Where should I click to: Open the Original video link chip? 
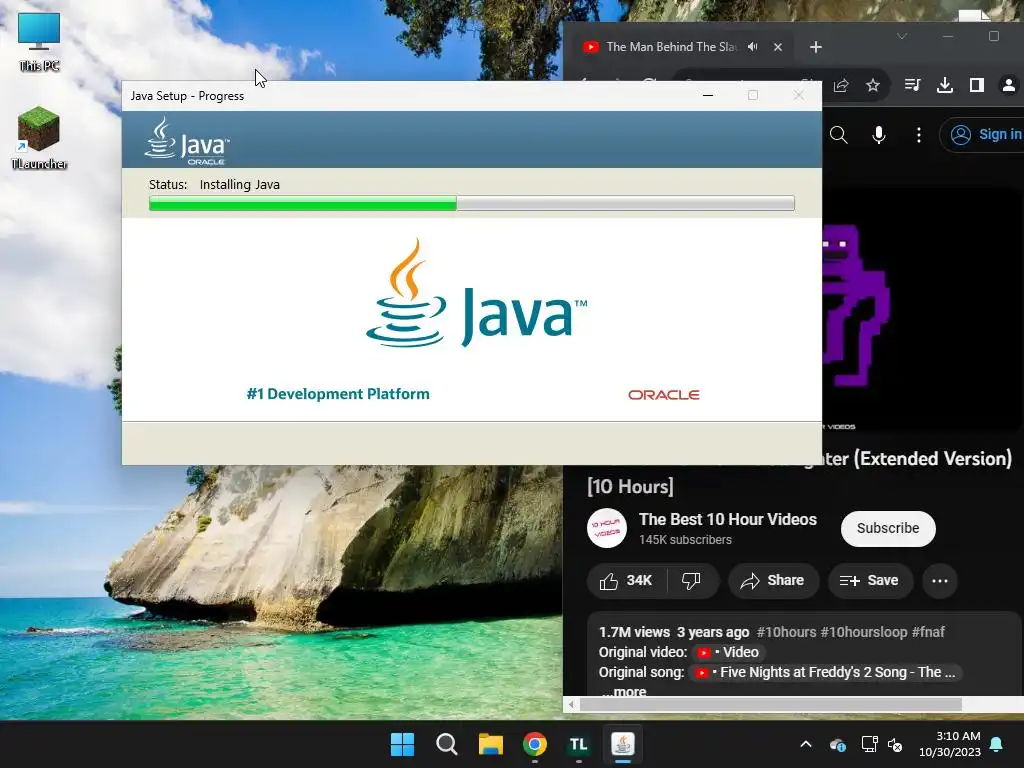pyautogui.click(x=729, y=652)
